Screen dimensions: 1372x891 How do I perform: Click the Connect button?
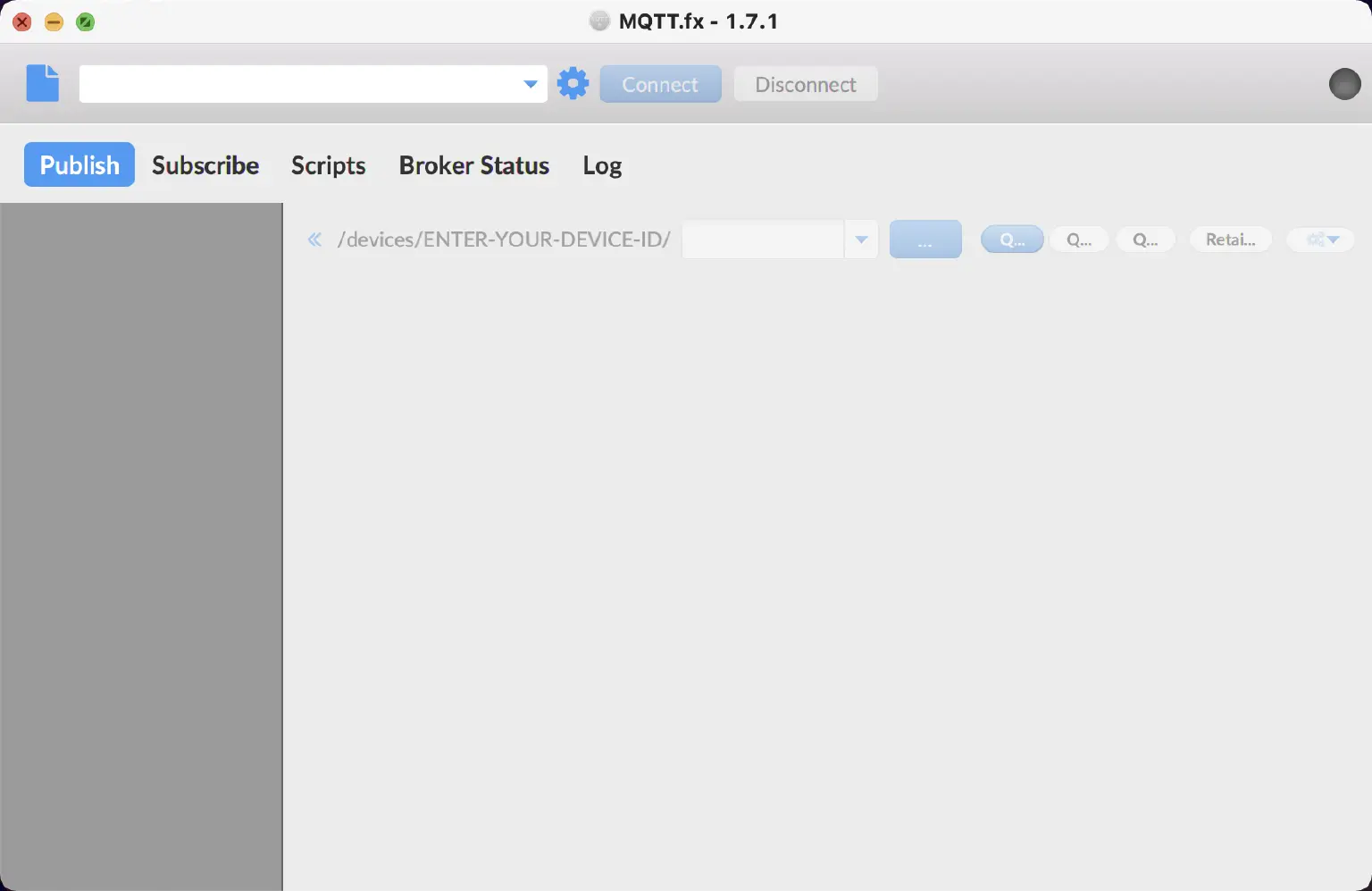pyautogui.click(x=660, y=83)
